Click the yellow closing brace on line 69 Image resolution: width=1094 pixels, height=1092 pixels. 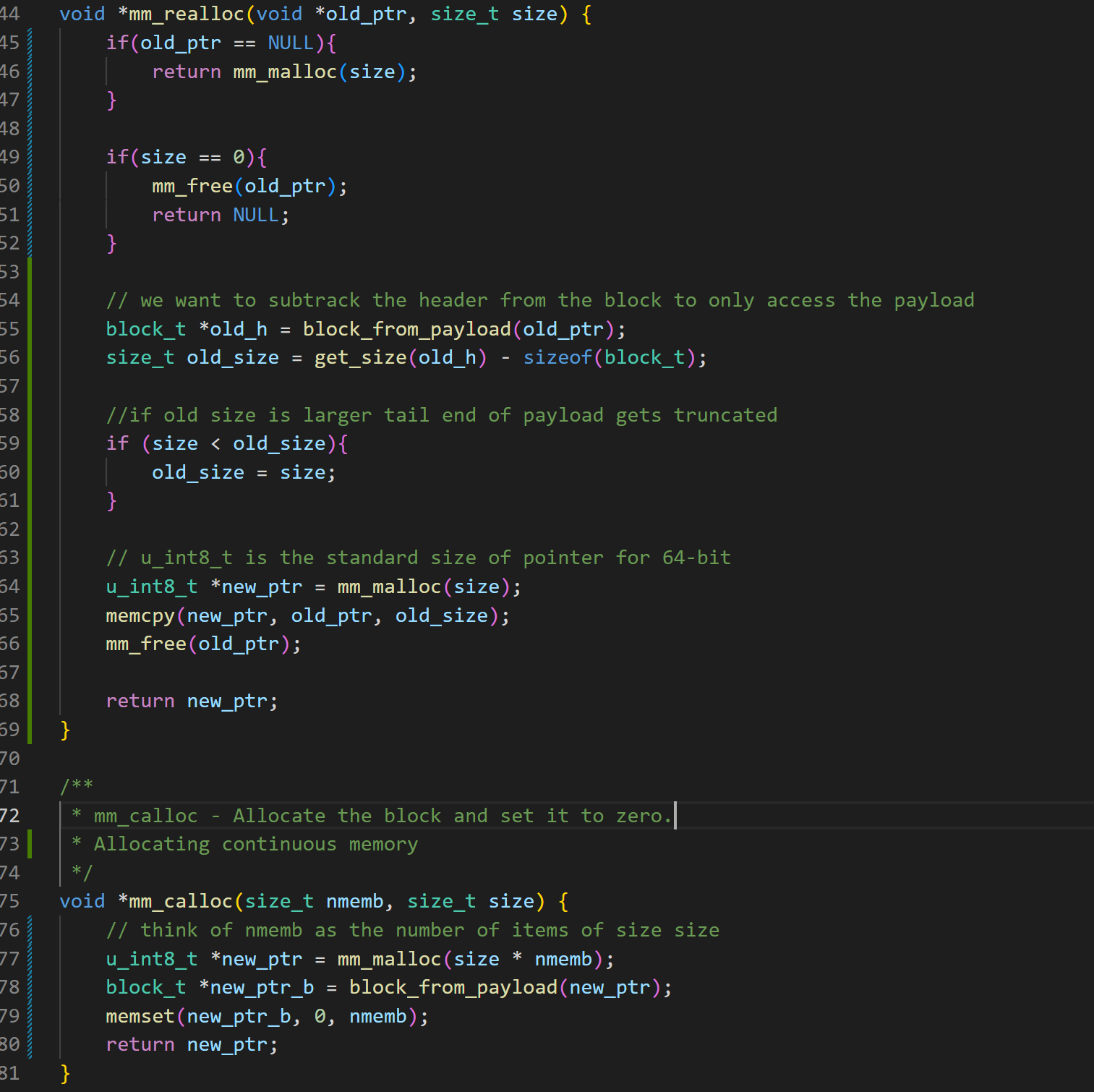65,730
